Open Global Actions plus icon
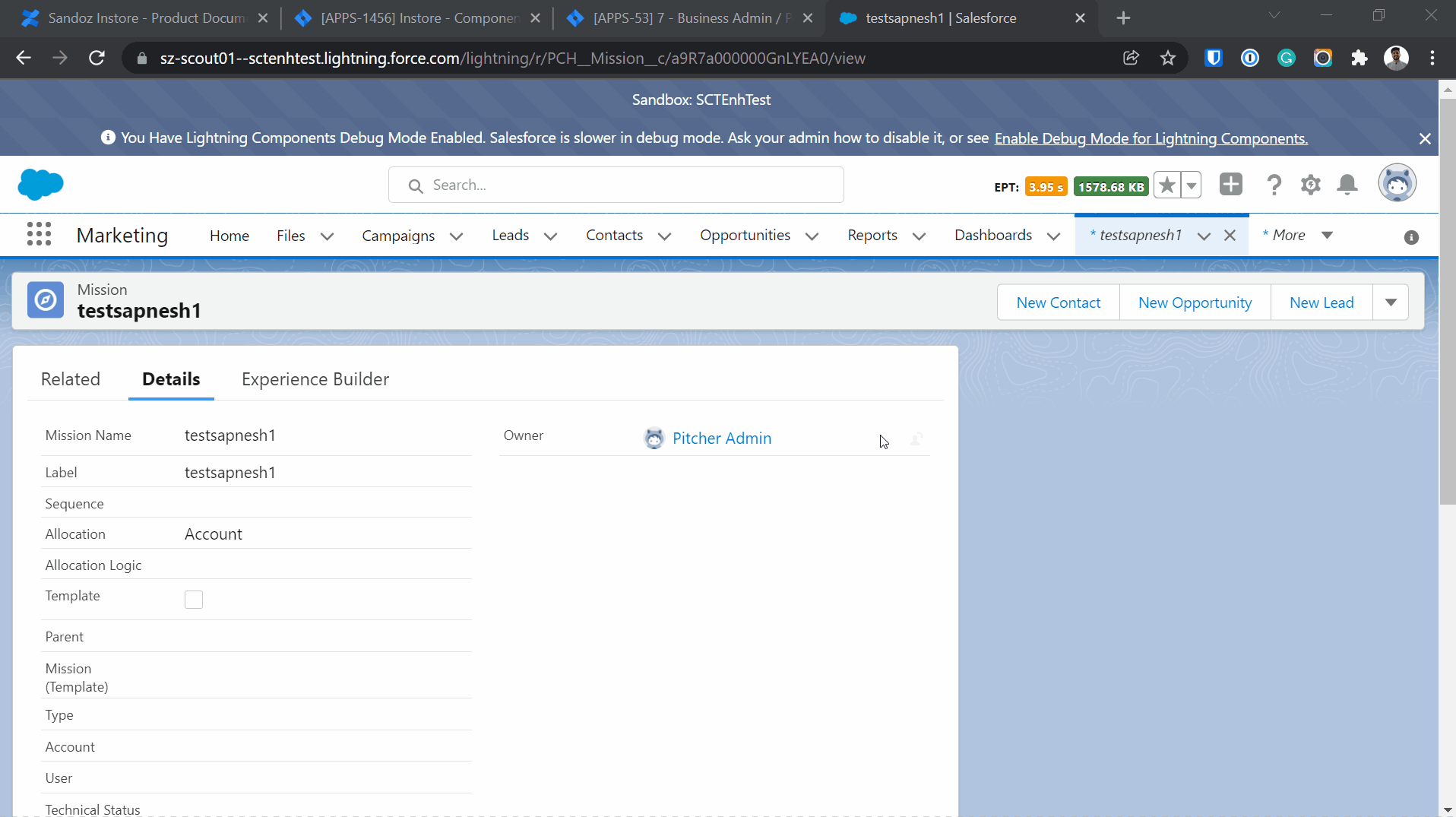1456x817 pixels. (x=1230, y=185)
